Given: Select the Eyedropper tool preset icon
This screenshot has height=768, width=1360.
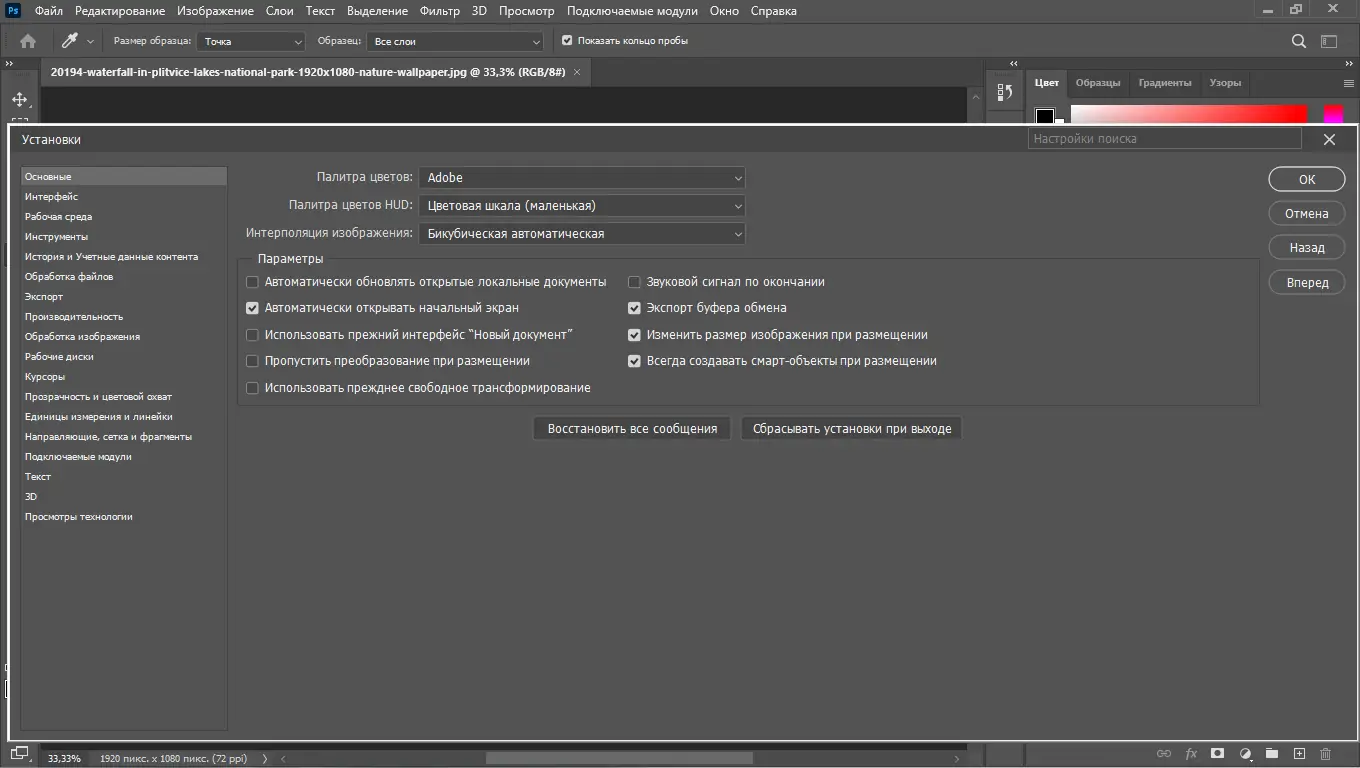Looking at the screenshot, I should 70,41.
